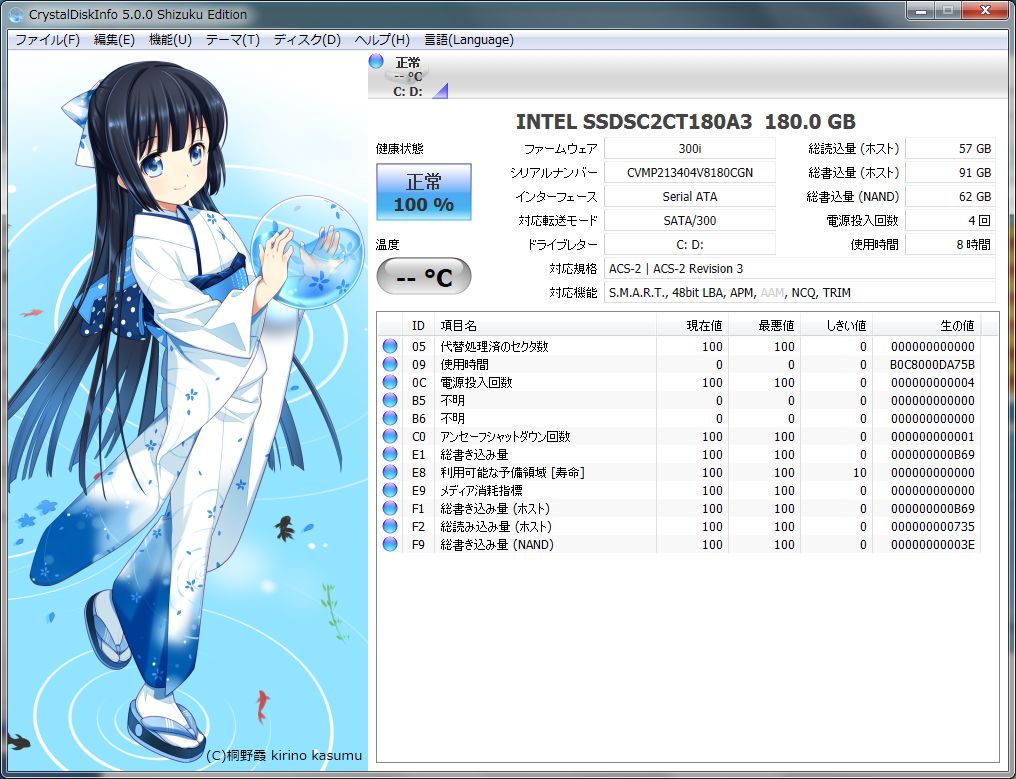Click status orb for ID F1 row
Viewport: 1016px width, 779px height.
pyautogui.click(x=390, y=508)
